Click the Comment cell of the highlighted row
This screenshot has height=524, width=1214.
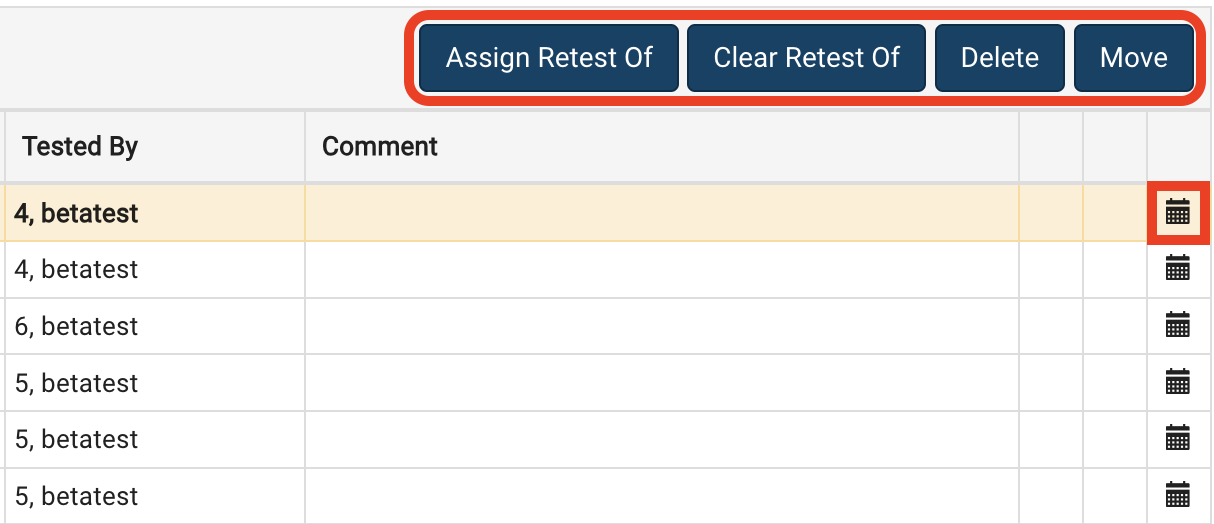click(x=662, y=213)
